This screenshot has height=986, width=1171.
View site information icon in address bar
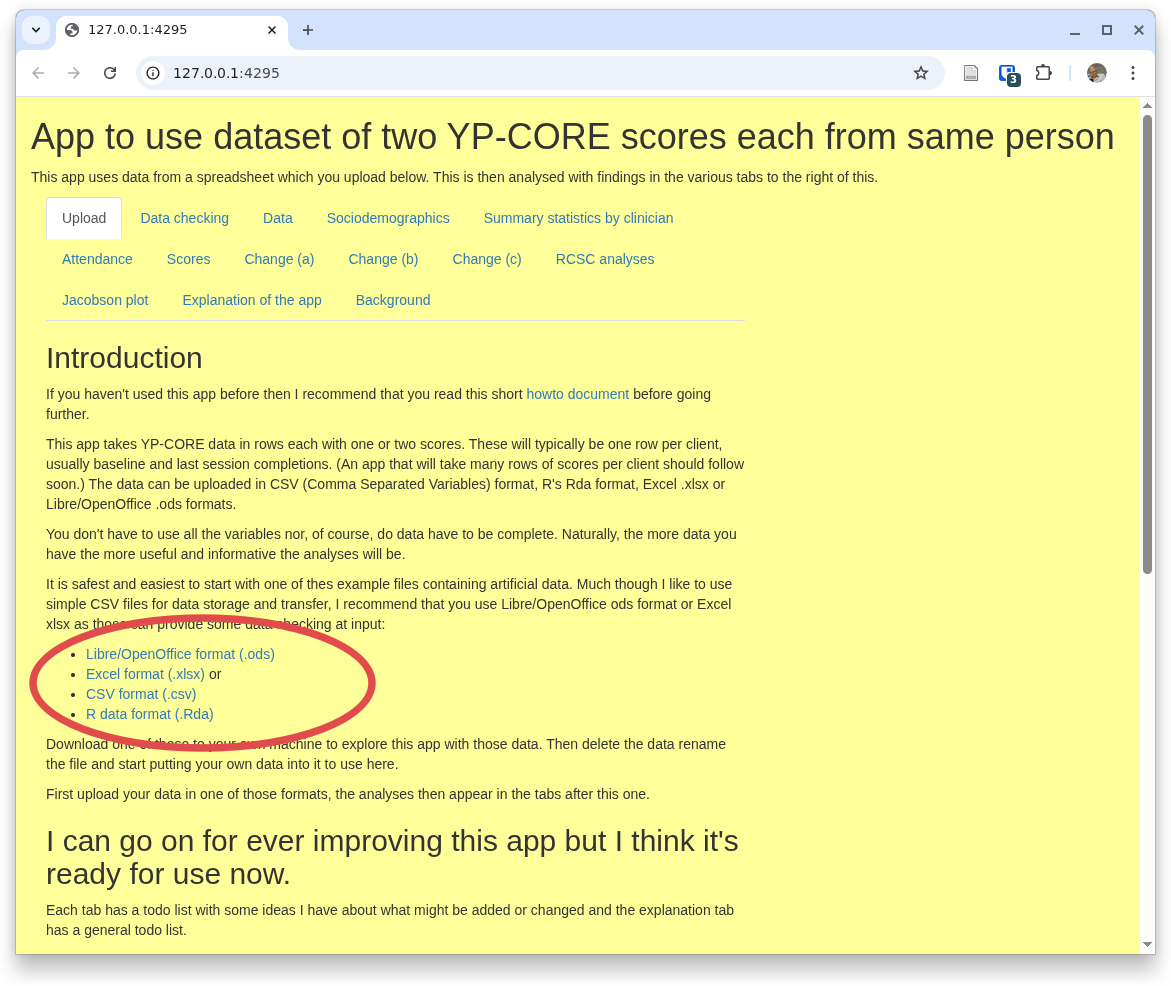(x=153, y=73)
